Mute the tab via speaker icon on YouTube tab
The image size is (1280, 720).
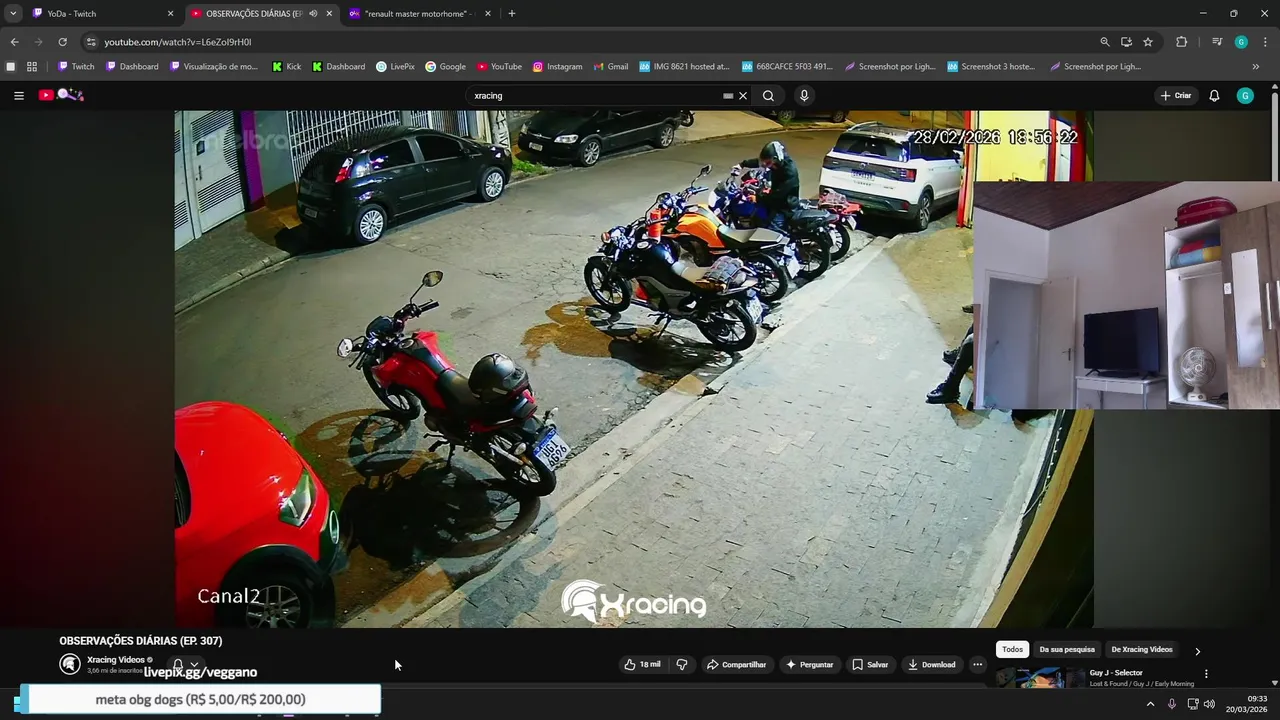point(313,14)
